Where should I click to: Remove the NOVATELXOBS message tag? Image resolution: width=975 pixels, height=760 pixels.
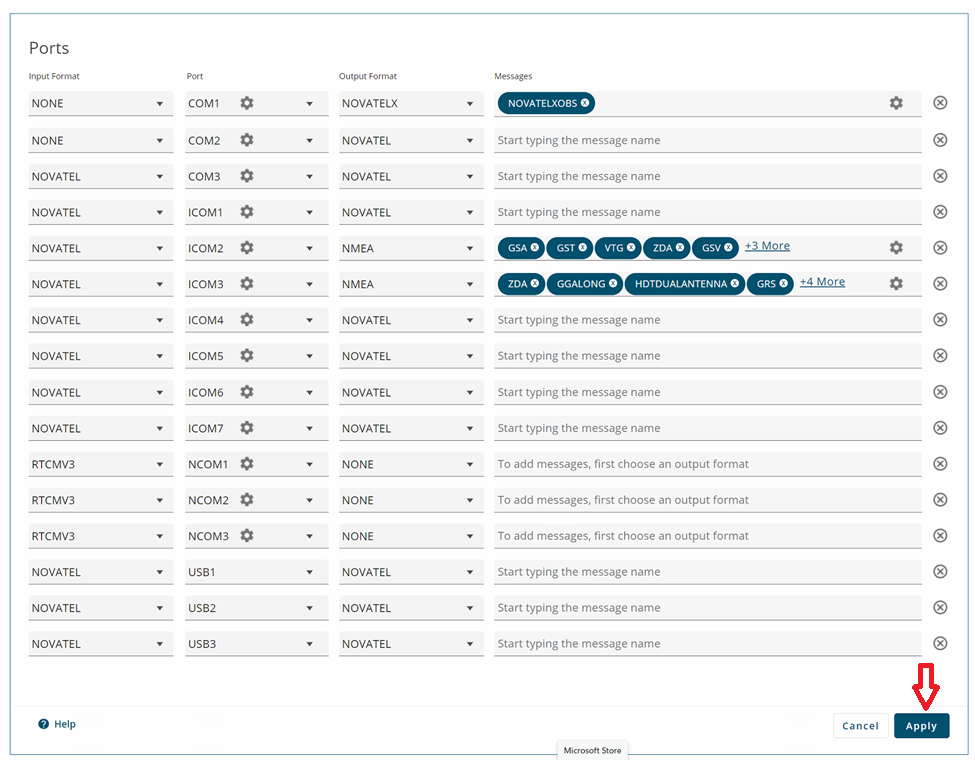585,103
